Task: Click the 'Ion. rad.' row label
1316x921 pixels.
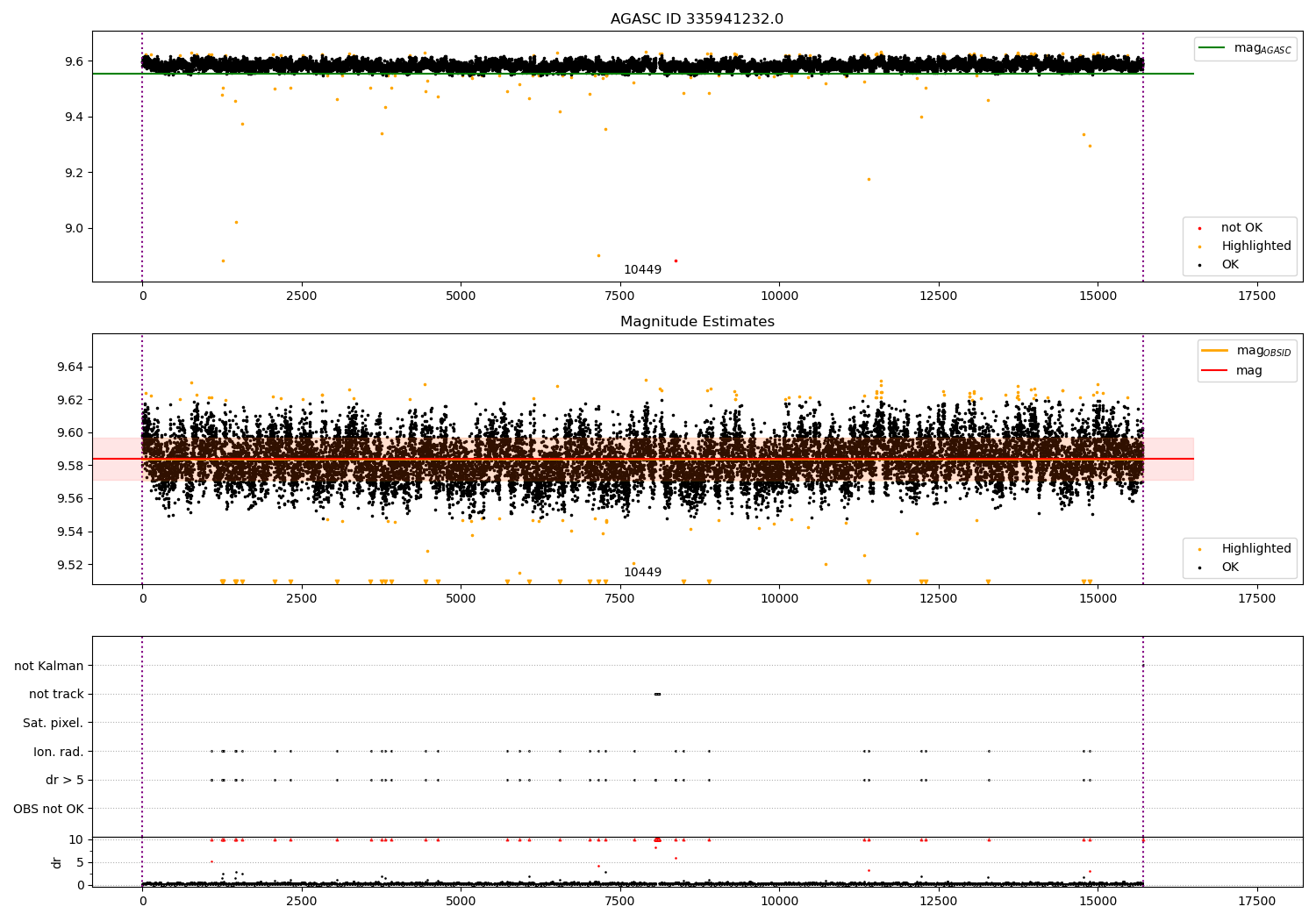Action: click(58, 752)
